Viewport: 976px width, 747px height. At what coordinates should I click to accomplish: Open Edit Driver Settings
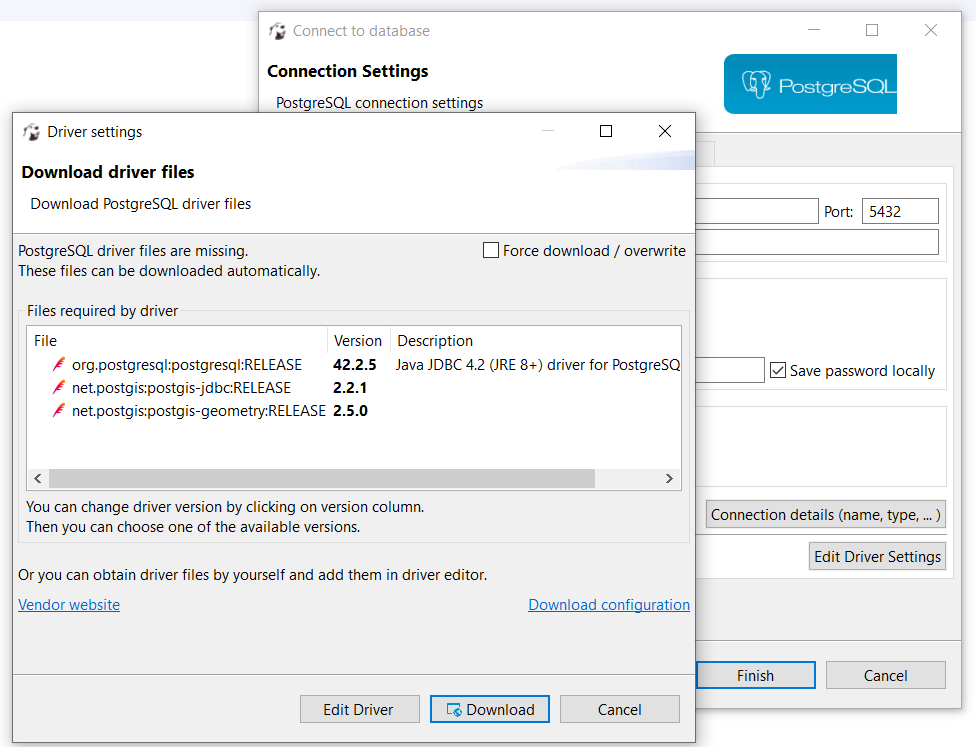877,557
